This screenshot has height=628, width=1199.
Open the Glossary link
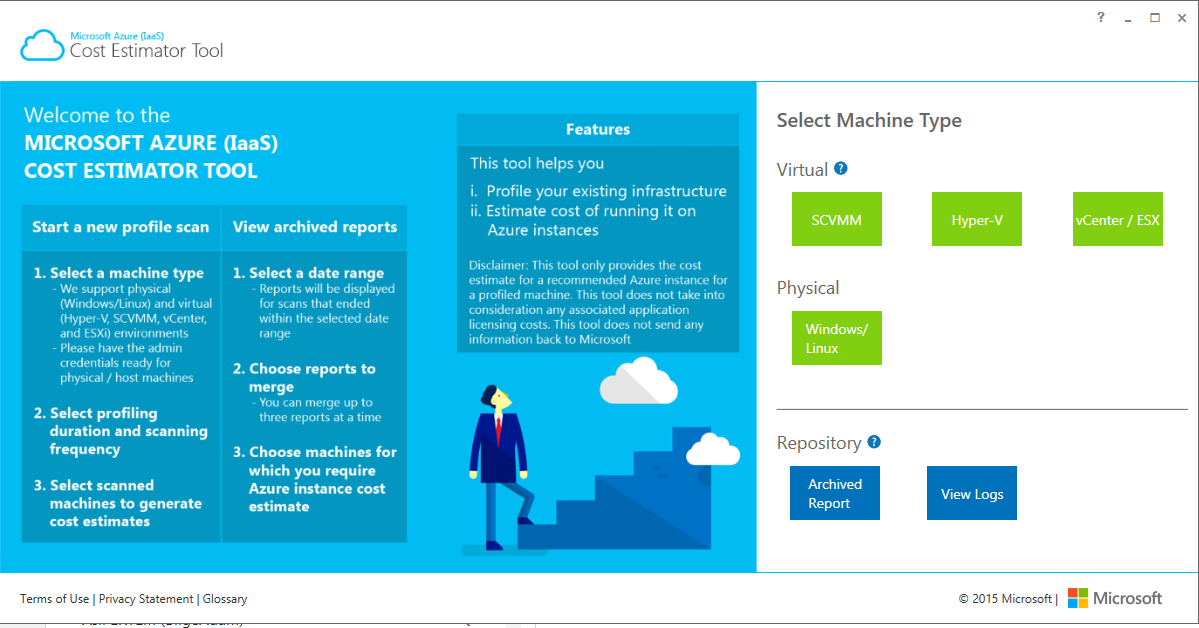[x=225, y=599]
